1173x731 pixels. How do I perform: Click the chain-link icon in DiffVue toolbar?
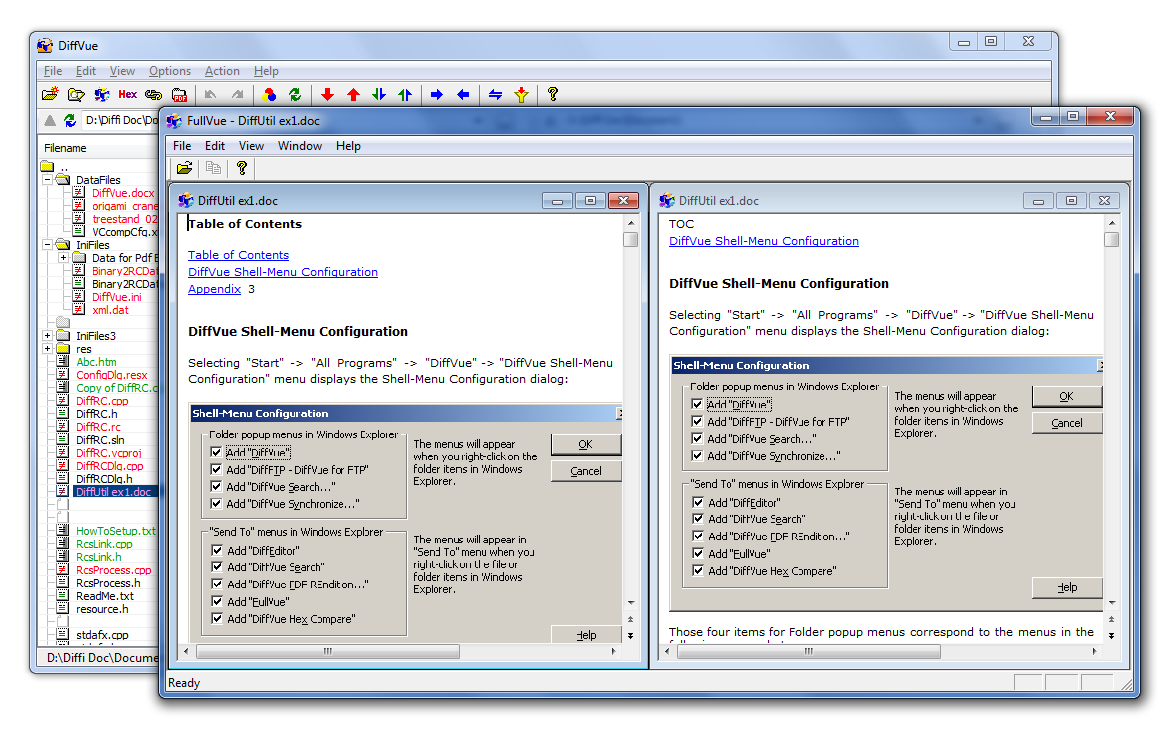tap(153, 94)
